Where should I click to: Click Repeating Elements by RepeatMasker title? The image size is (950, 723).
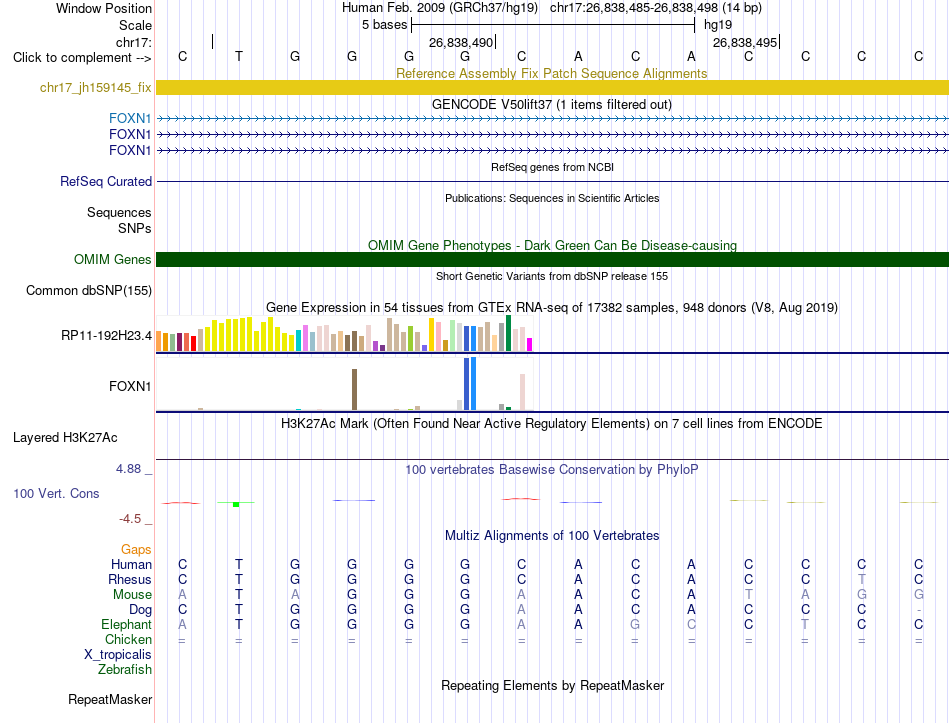click(552, 685)
